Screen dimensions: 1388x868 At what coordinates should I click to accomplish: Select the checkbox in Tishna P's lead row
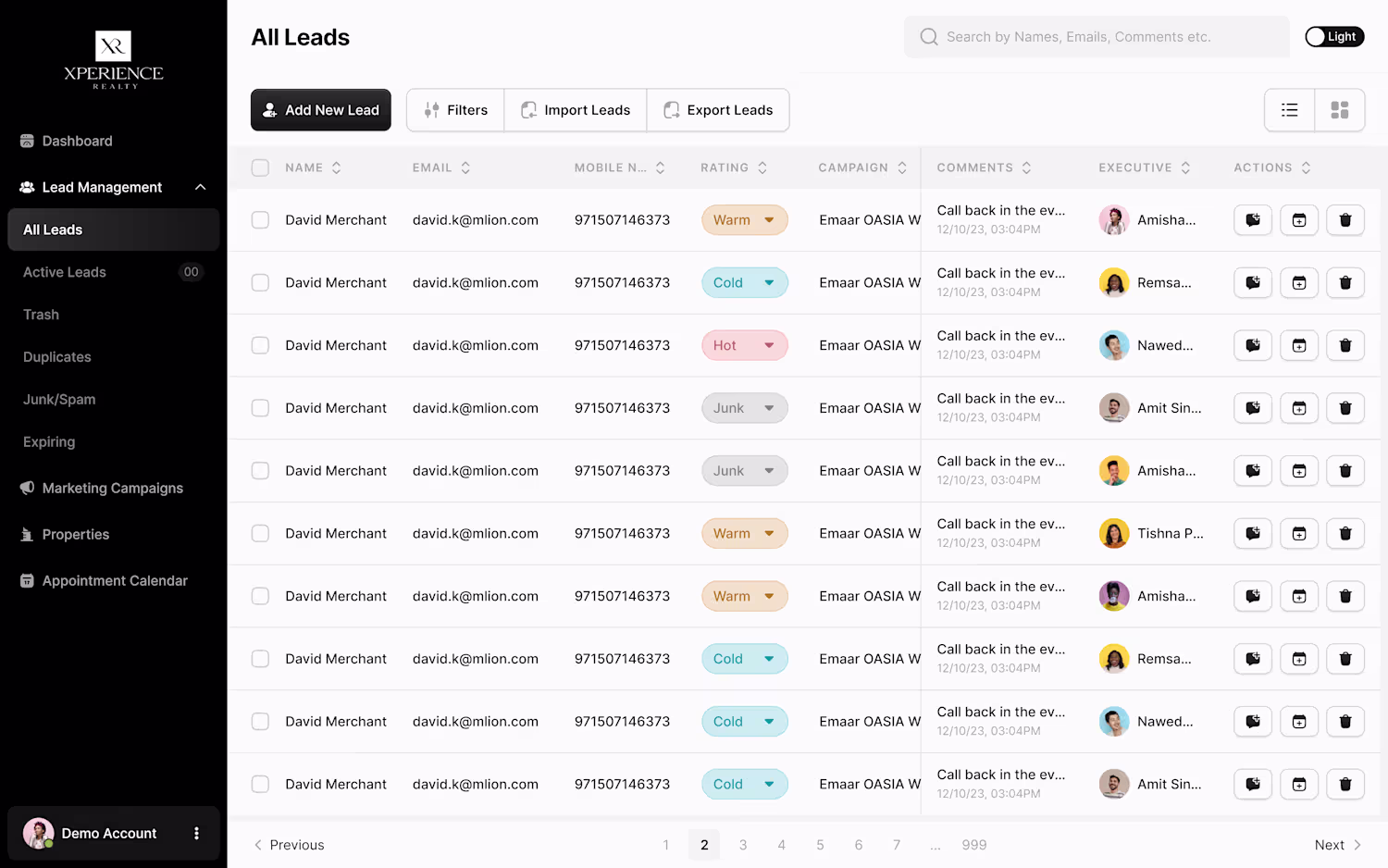point(260,533)
